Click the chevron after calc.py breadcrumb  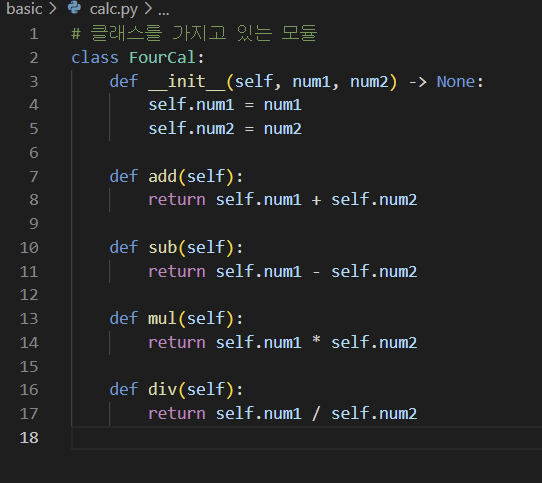point(148,9)
